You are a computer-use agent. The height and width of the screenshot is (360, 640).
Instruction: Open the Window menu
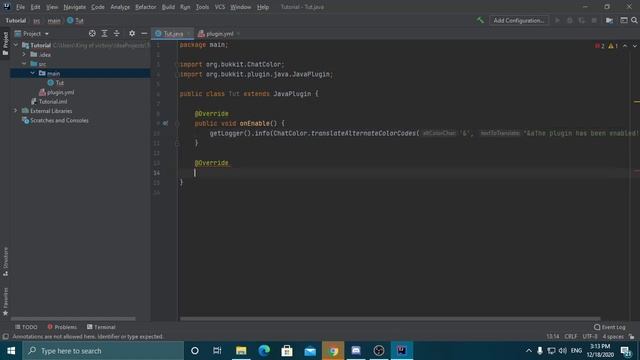240,7
